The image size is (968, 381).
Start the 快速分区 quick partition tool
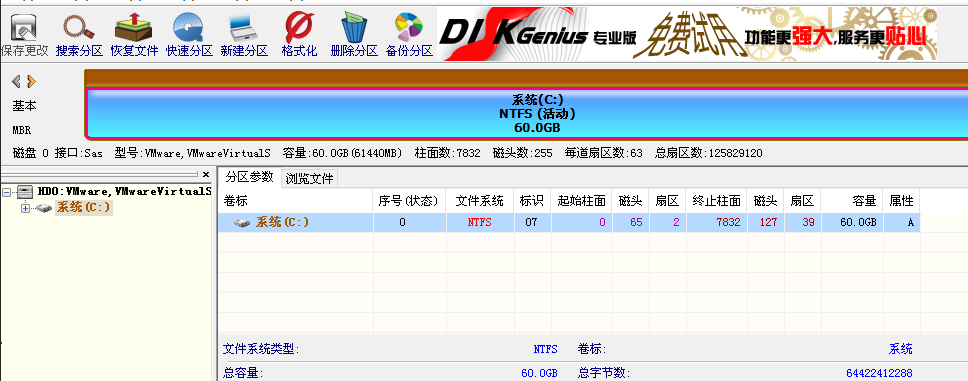pos(189,36)
